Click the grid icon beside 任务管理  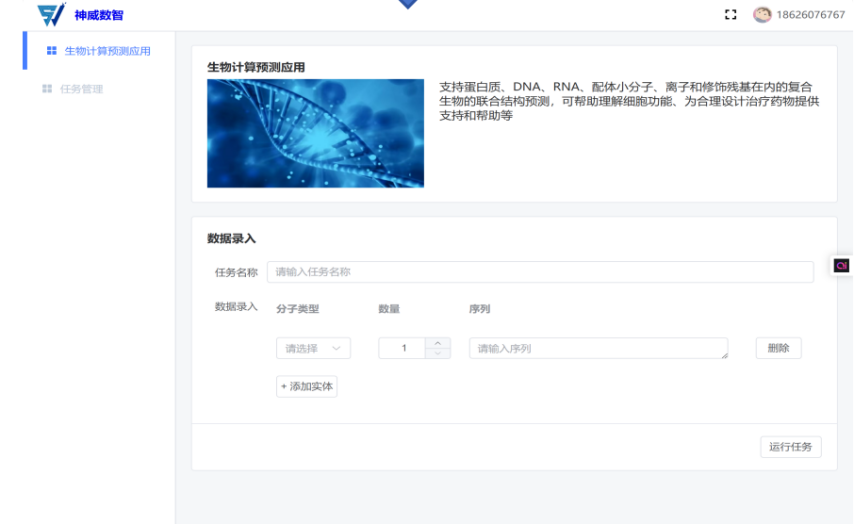coord(47,89)
